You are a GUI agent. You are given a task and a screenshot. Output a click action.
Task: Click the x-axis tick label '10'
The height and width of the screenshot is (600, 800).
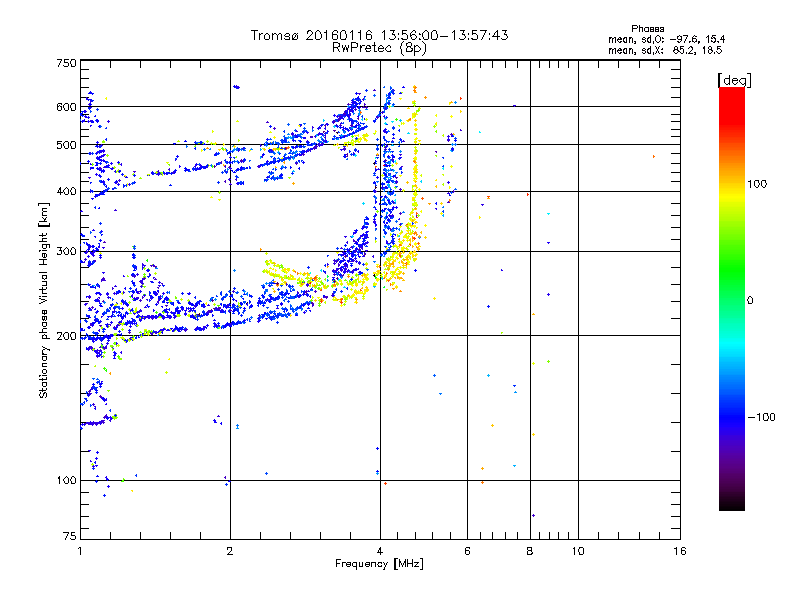578,551
